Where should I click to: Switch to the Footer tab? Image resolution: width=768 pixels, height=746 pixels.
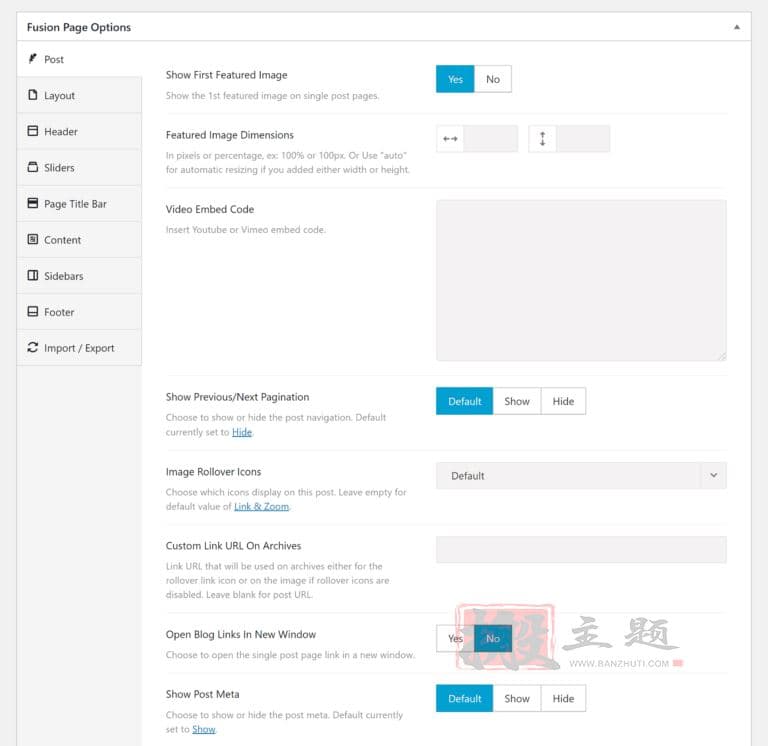[x=79, y=312]
